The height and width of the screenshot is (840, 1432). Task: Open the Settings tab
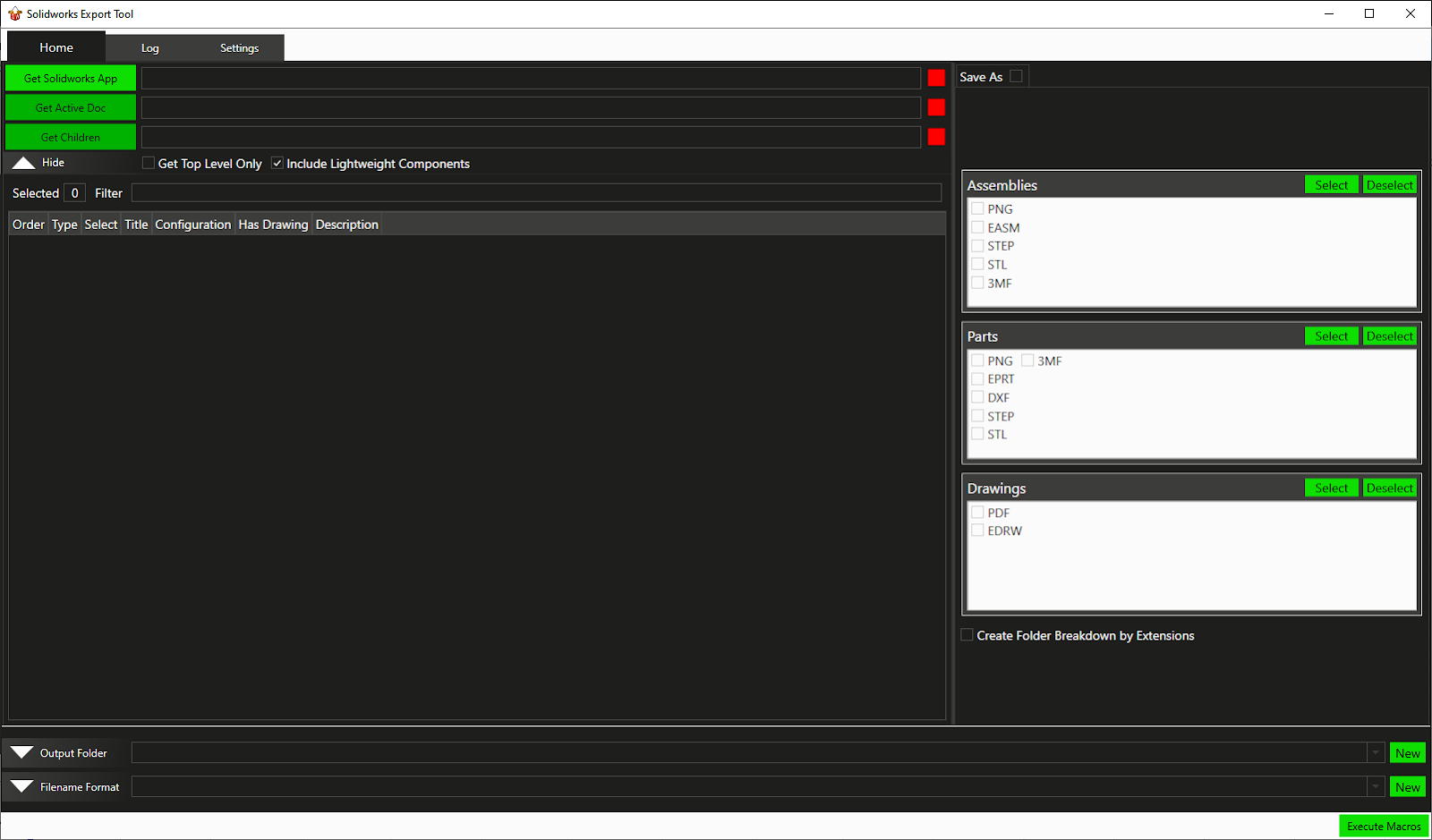click(239, 48)
